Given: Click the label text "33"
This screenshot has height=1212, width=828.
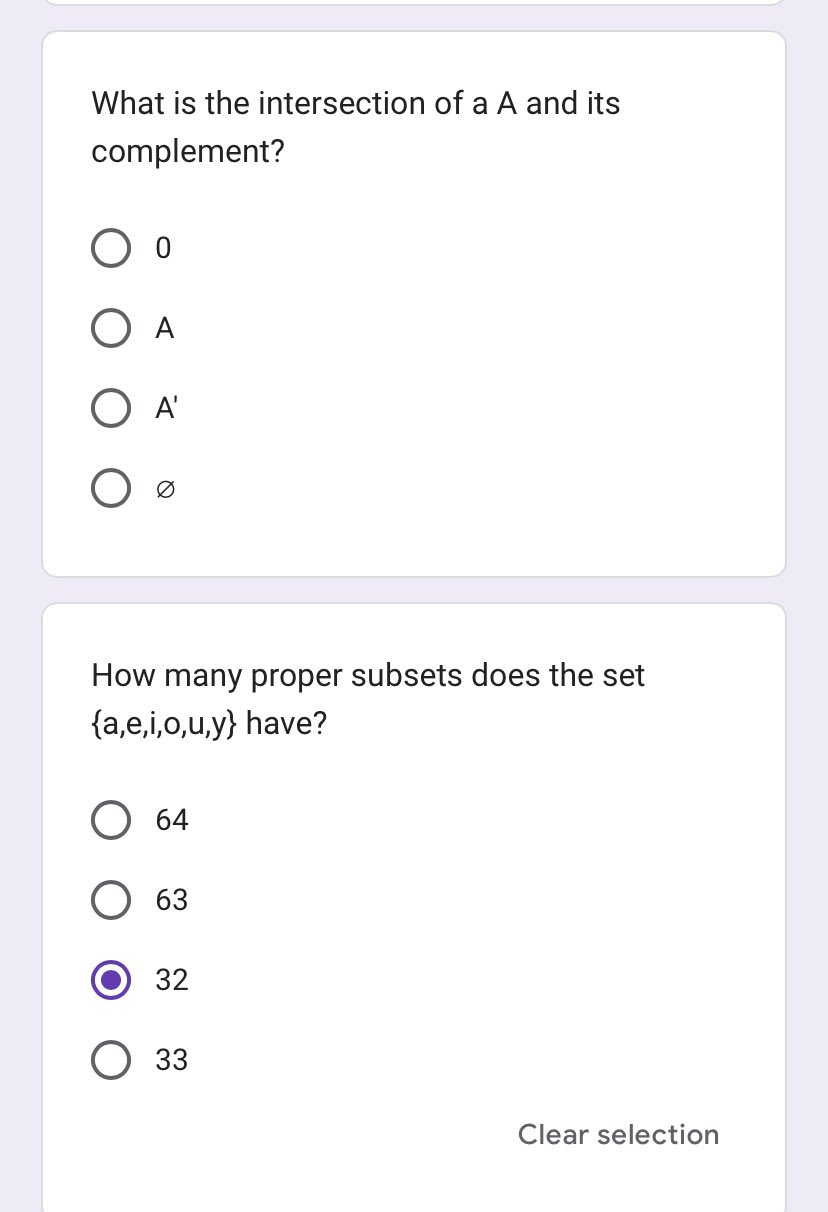Looking at the screenshot, I should coord(172,1060).
